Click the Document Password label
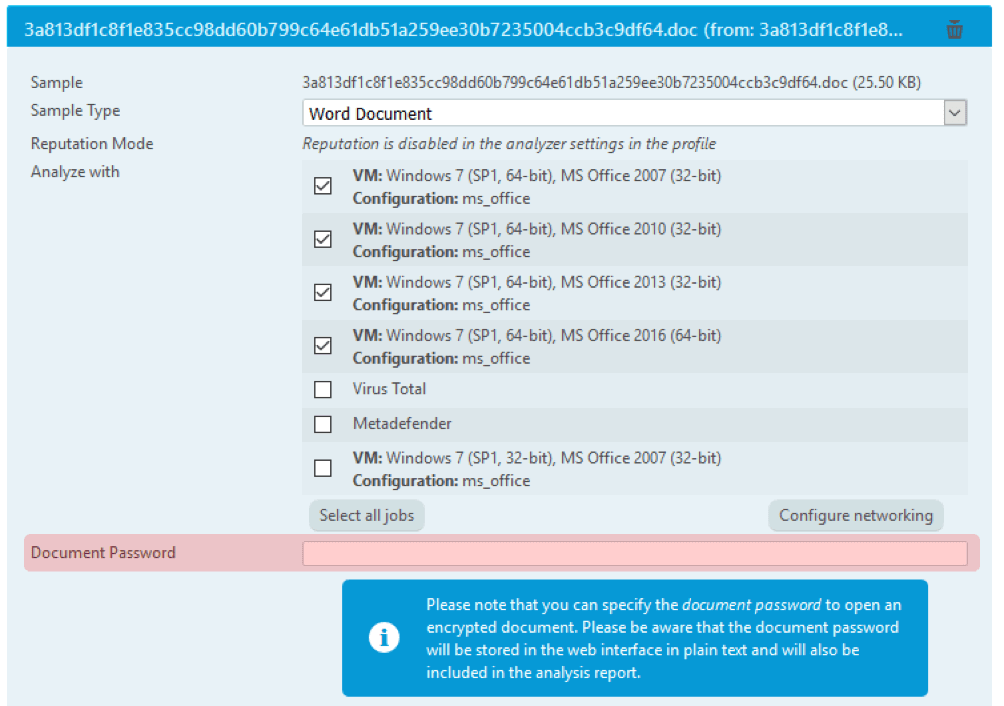This screenshot has width=1004, height=706. pos(103,552)
